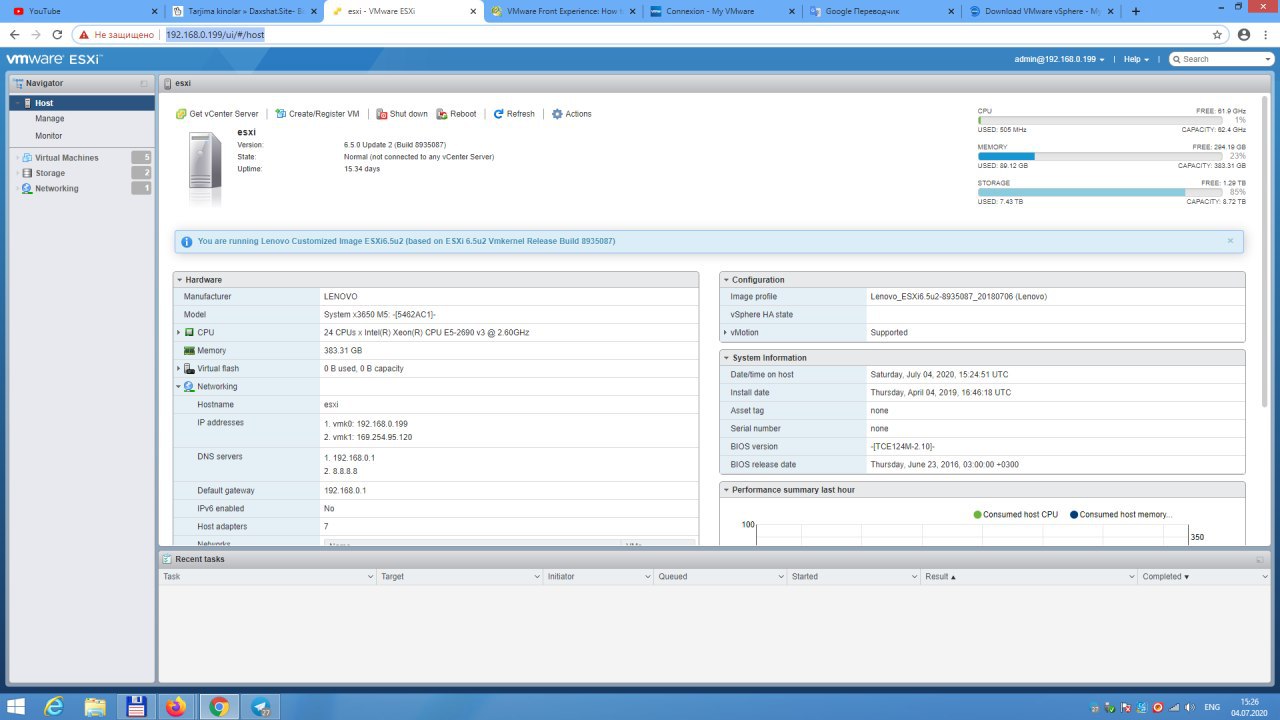Switch to the Google Переводчик tab

tap(882, 11)
